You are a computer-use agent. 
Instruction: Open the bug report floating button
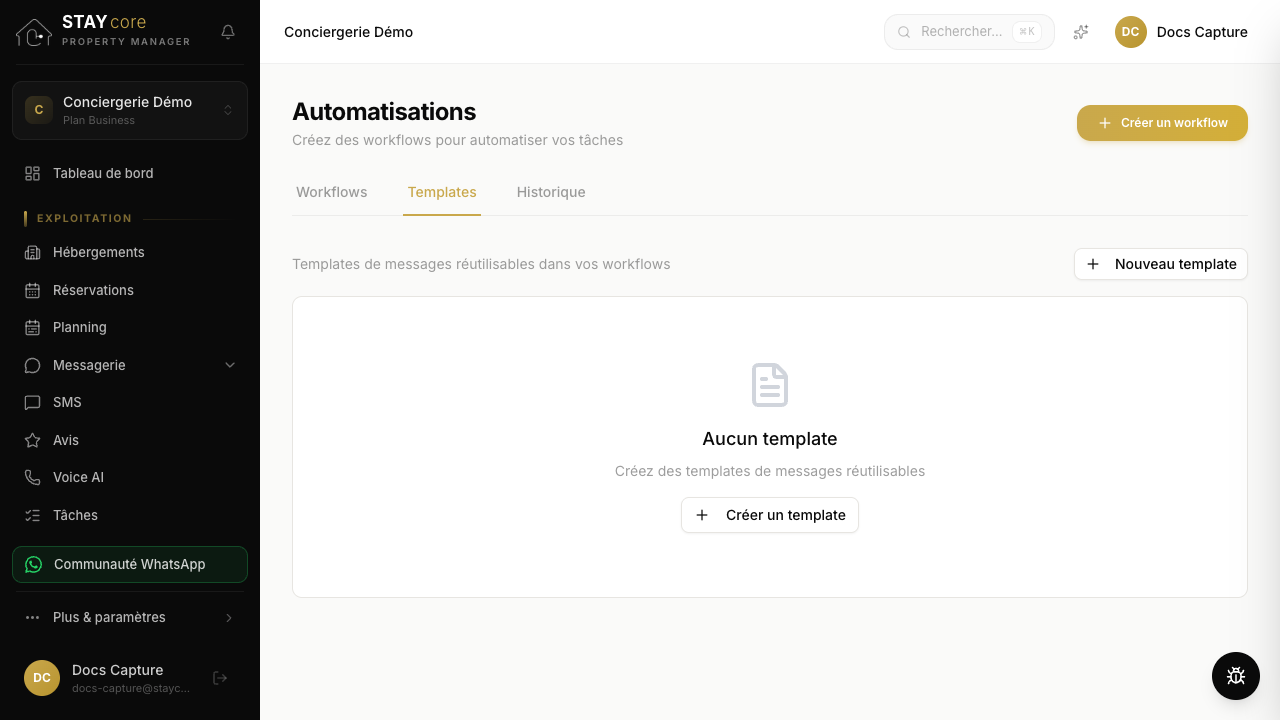[1236, 676]
